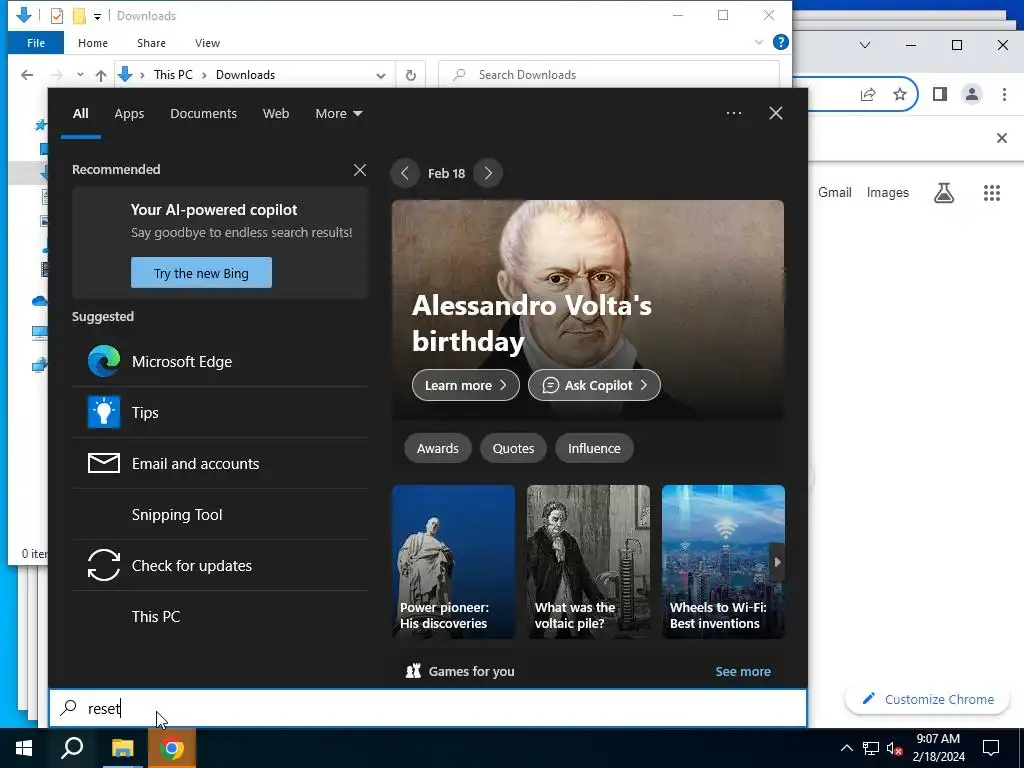Viewport: 1024px width, 768px height.
Task: Open Gmail link in Chrome
Action: [835, 193]
